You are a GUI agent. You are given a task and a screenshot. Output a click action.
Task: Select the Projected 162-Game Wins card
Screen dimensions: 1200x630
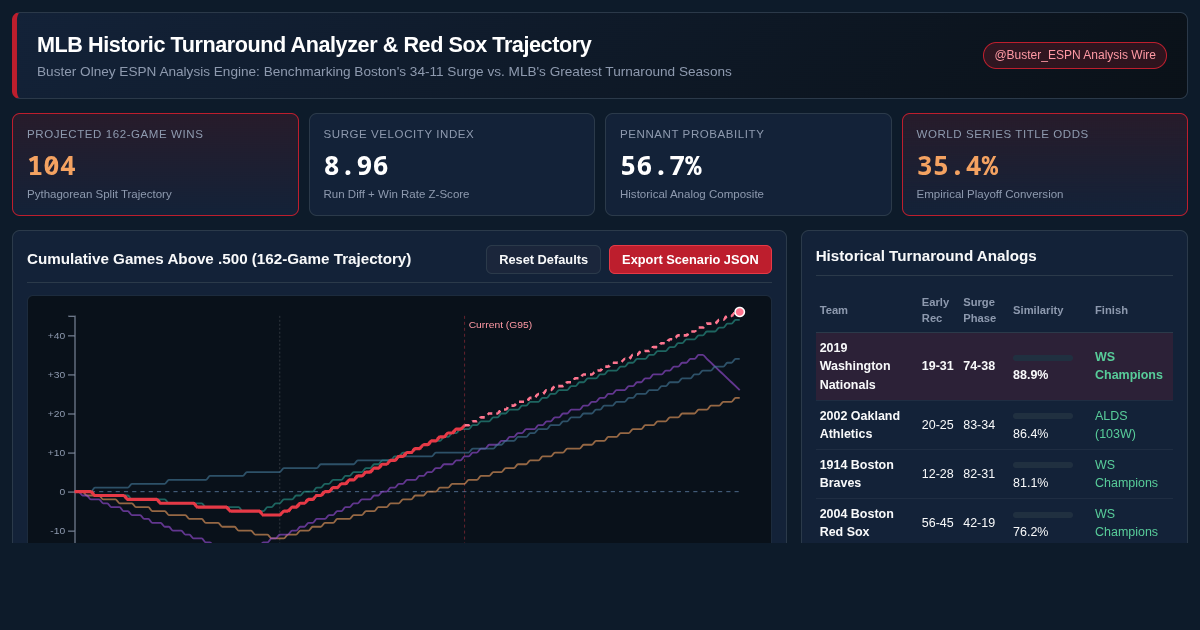point(155,164)
